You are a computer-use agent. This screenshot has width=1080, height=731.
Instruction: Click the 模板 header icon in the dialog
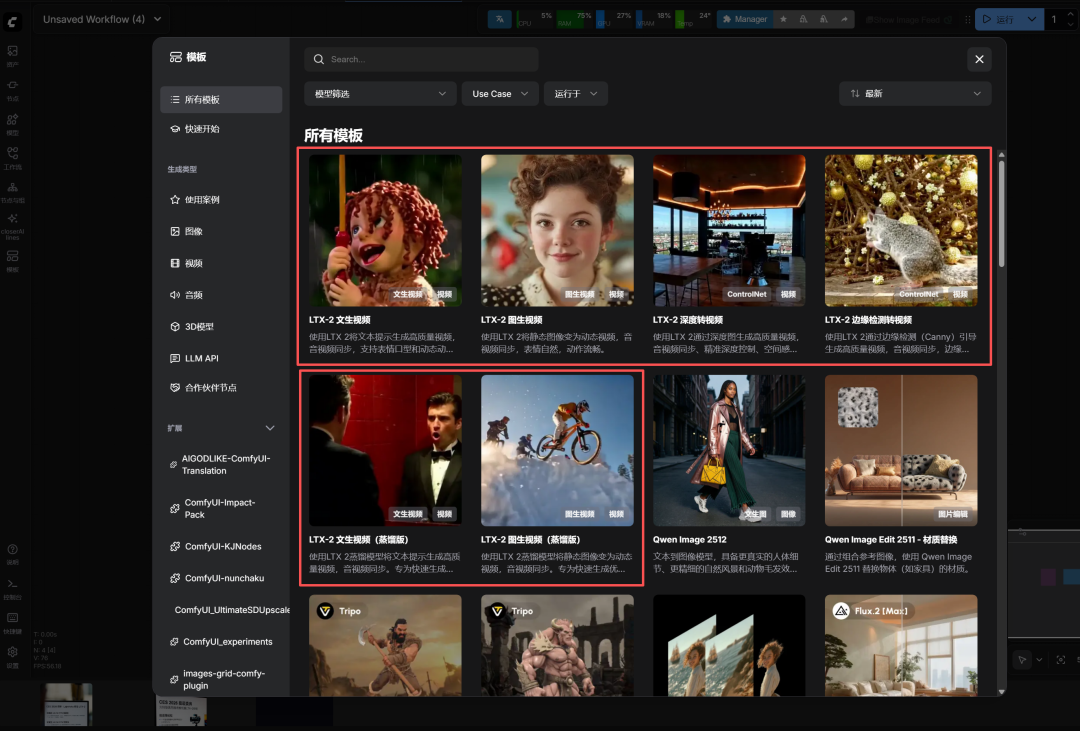click(x=176, y=57)
